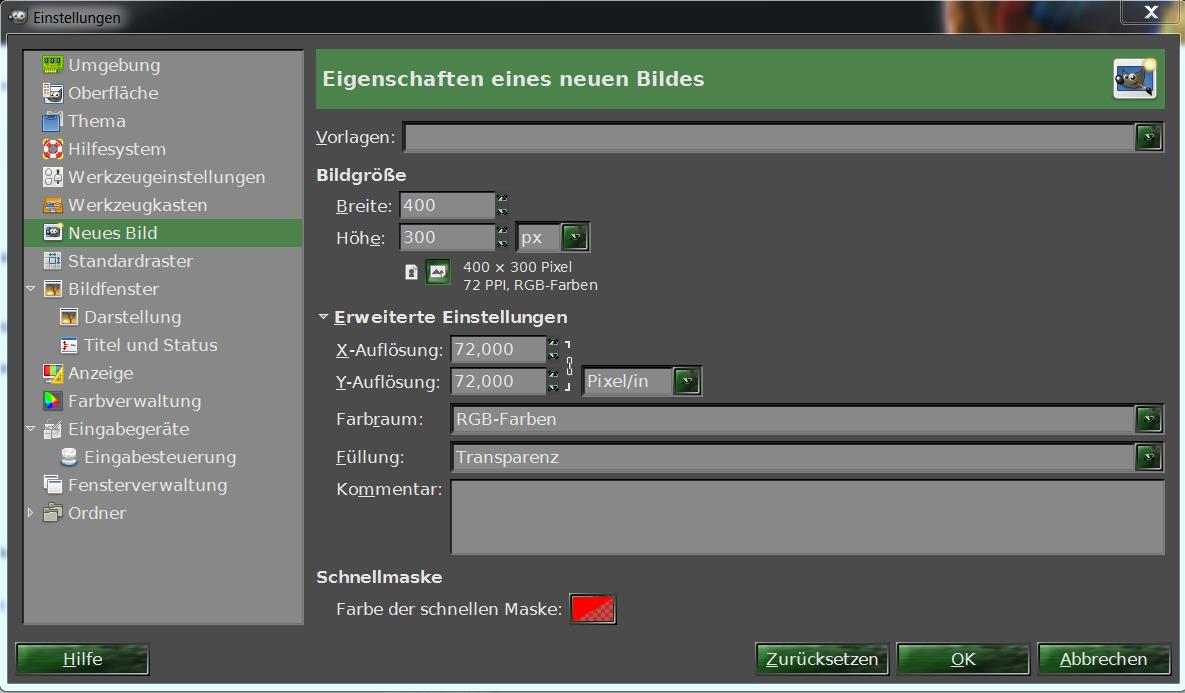Click the Standardraster grid icon
This screenshot has width=1185, height=693.
52,261
